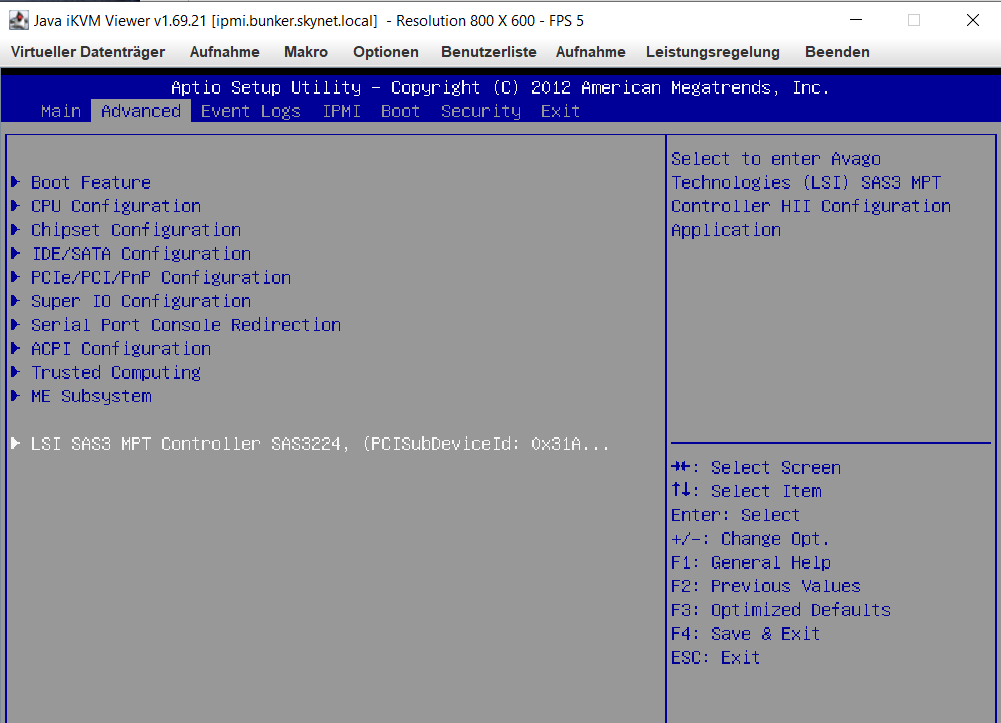The width and height of the screenshot is (1001, 723).
Task: Click the arrow beside ACPI Configuration
Action: pos(15,348)
